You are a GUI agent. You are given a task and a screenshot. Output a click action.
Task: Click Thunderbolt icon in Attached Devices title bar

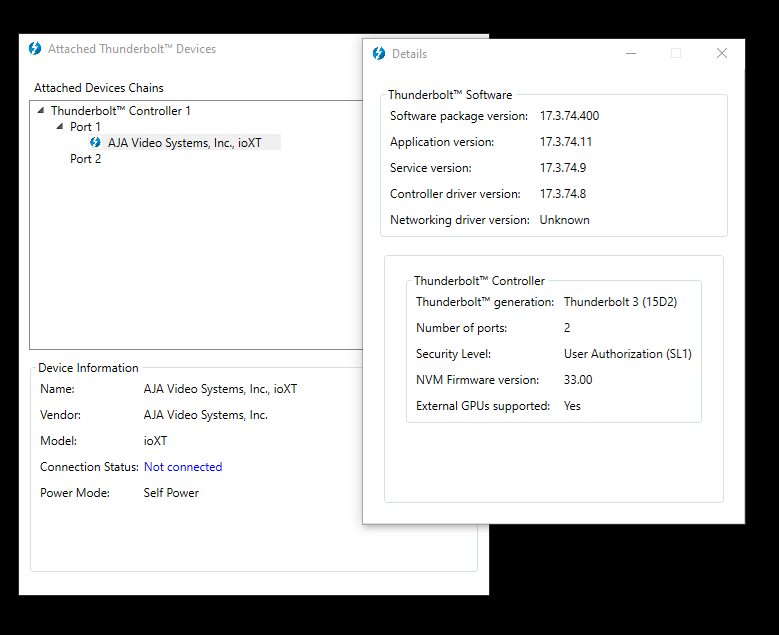[35, 48]
